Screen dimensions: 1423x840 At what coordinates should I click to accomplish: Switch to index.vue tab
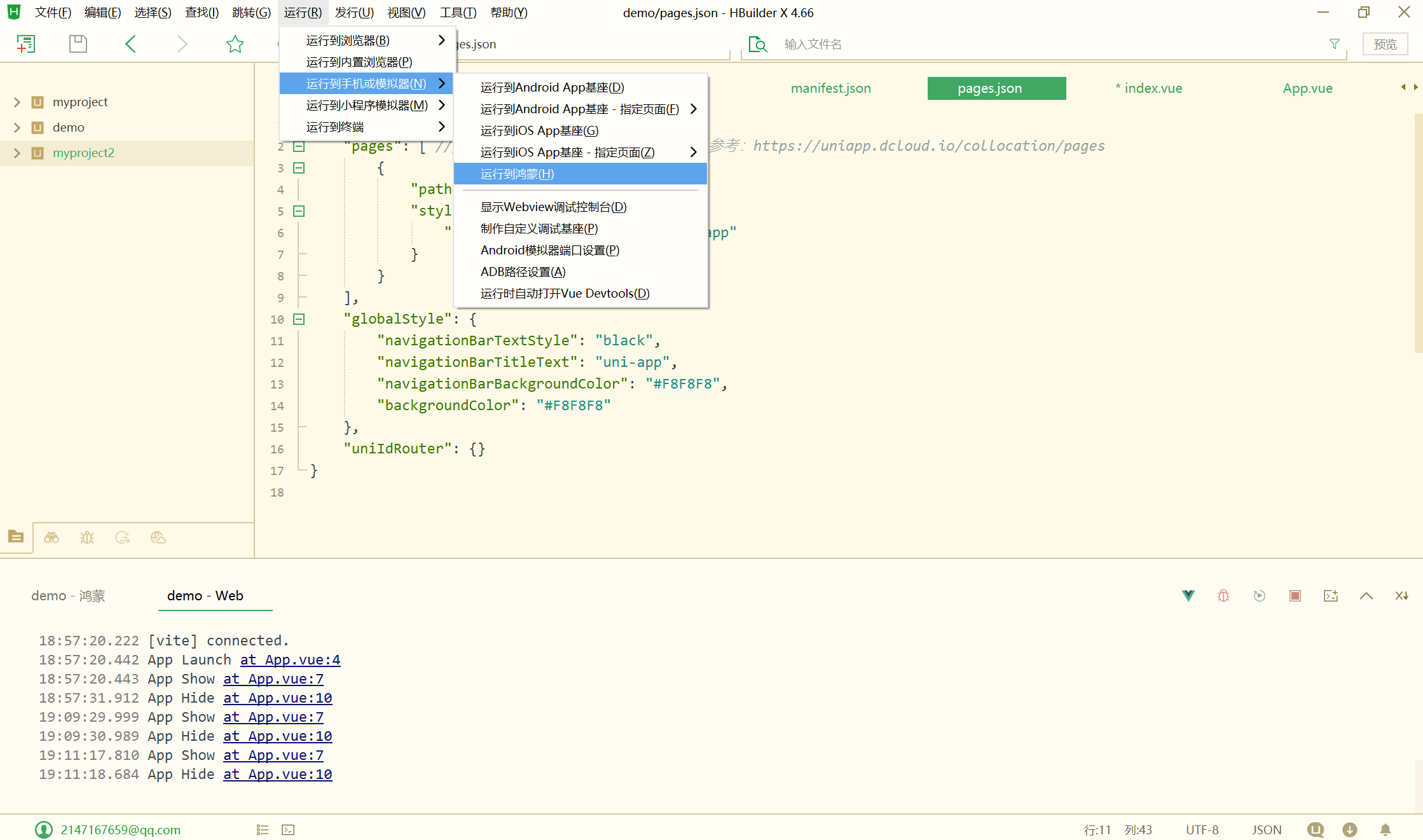(x=1149, y=88)
